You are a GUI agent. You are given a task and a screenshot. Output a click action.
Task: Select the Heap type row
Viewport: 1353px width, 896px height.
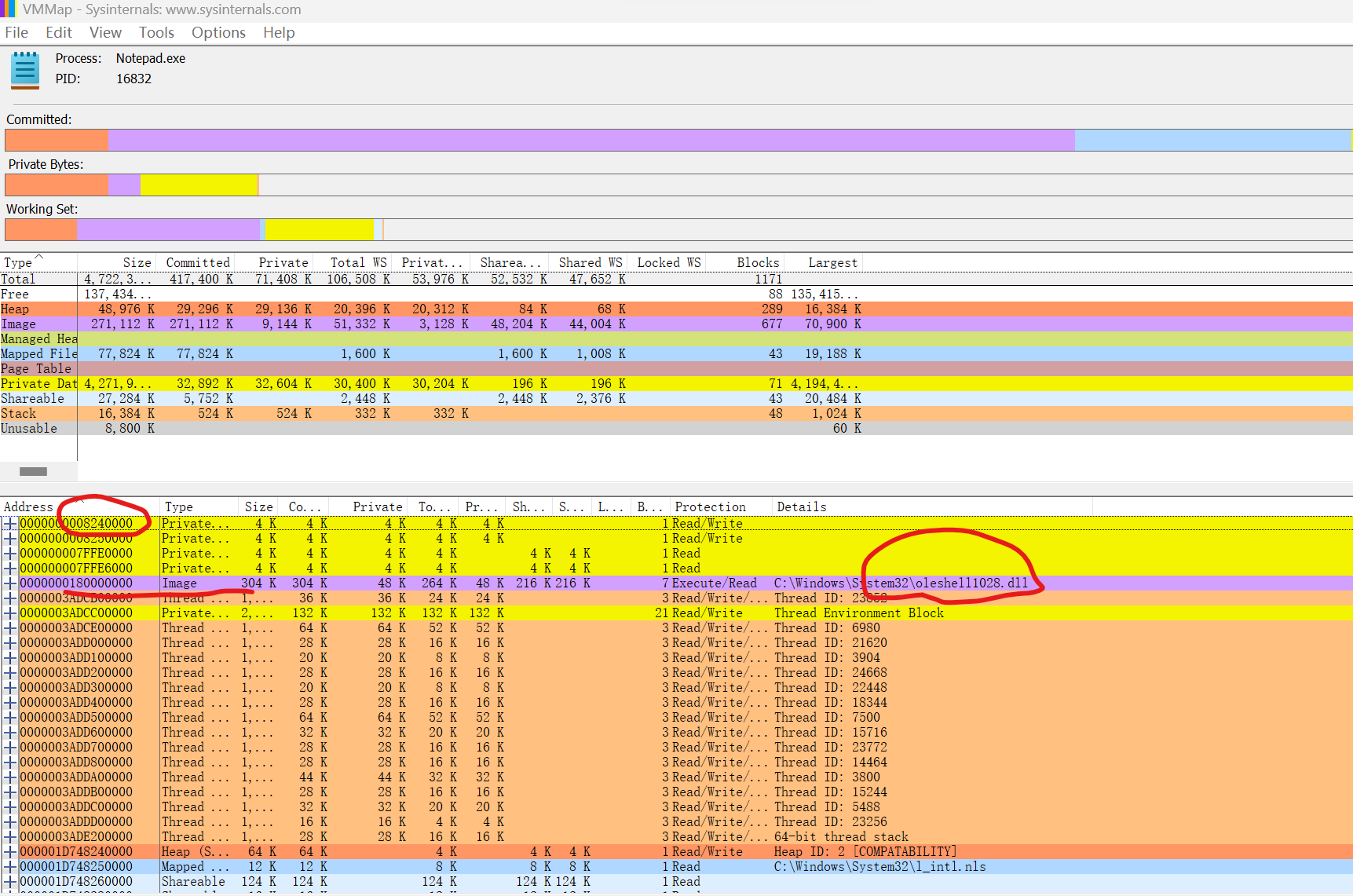pos(676,309)
